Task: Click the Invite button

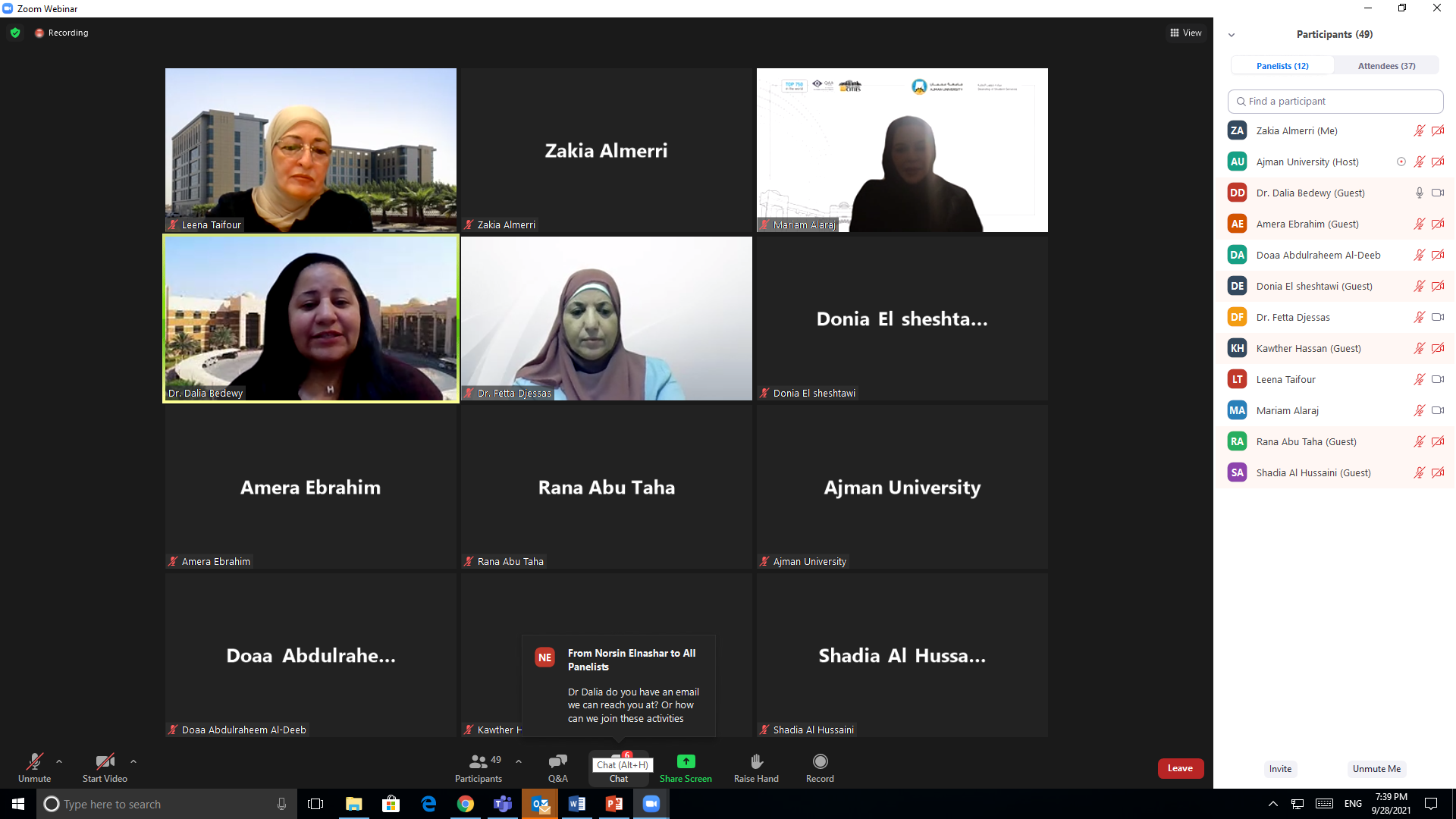Action: coord(1280,769)
